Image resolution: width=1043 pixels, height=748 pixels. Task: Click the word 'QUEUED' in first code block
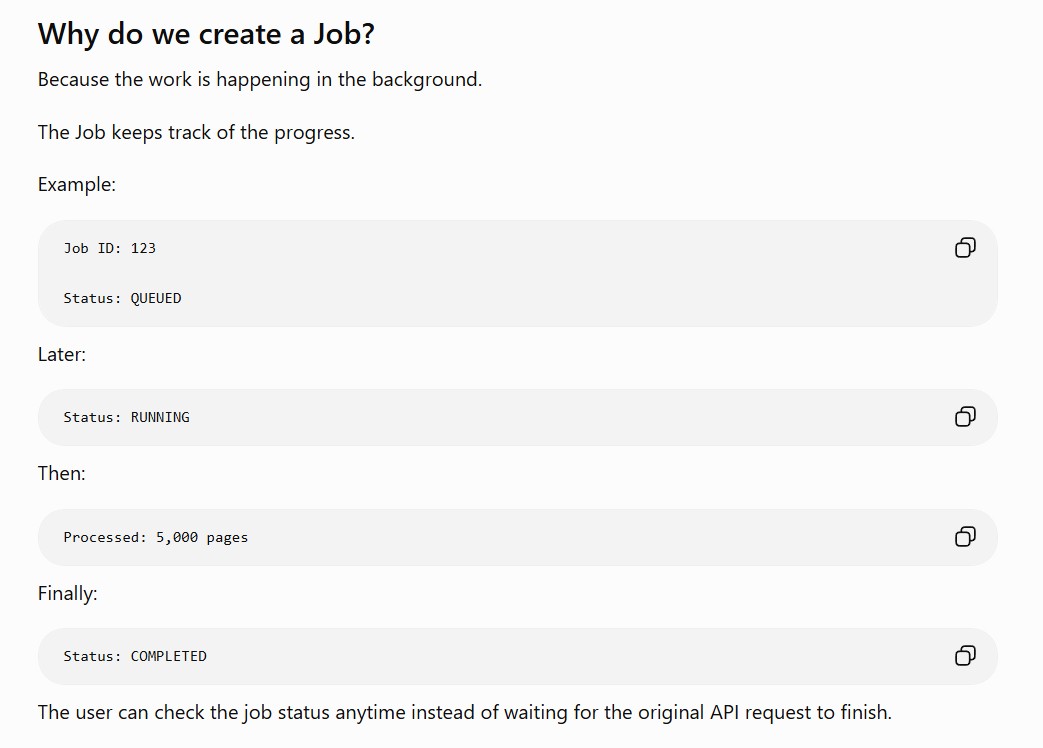[x=156, y=298]
